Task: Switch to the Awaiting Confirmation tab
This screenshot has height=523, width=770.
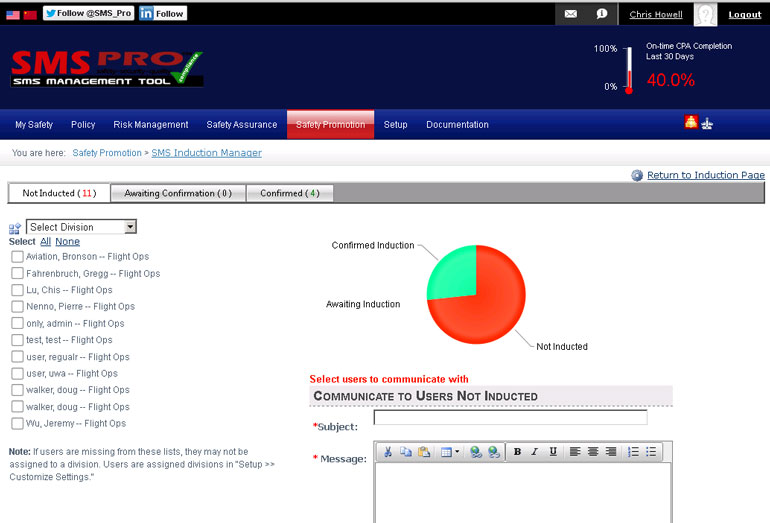Action: tap(178, 193)
